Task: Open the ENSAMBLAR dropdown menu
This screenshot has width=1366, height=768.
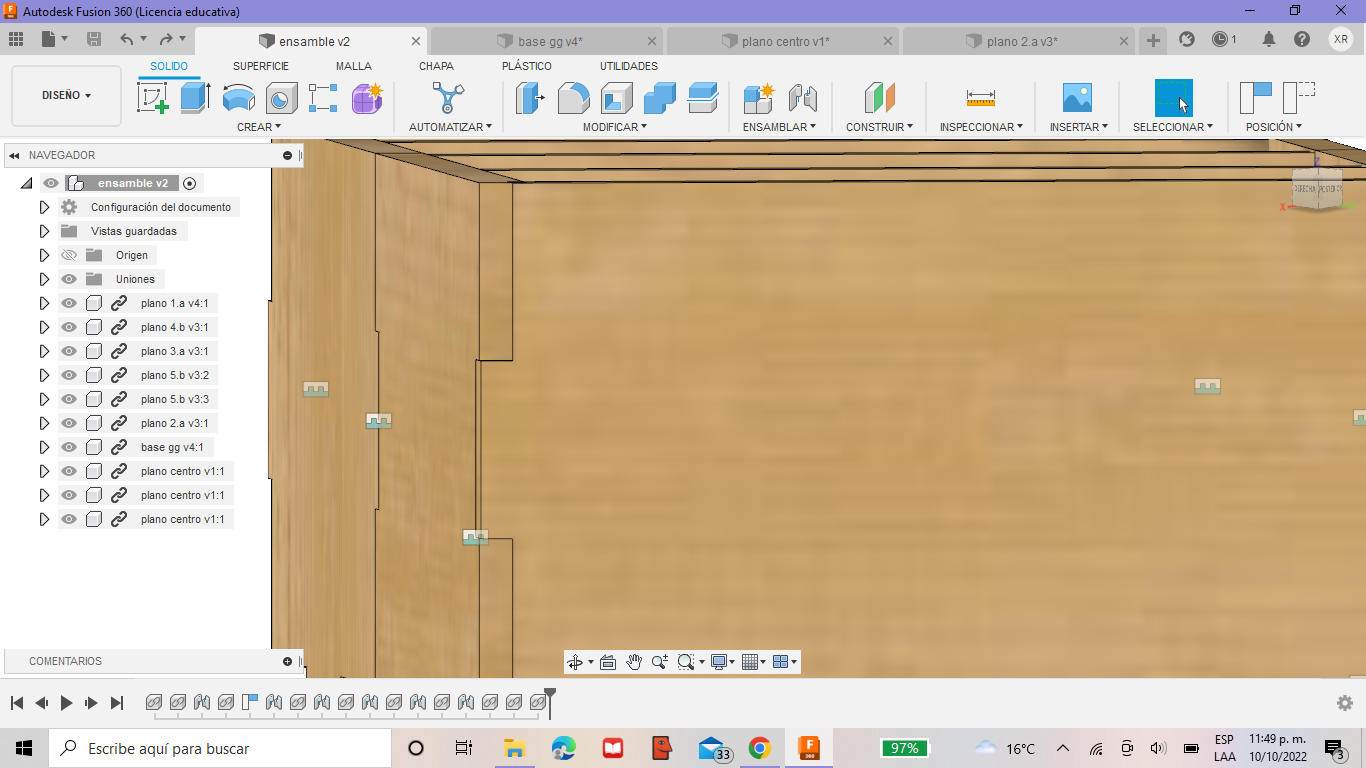Action: point(779,127)
